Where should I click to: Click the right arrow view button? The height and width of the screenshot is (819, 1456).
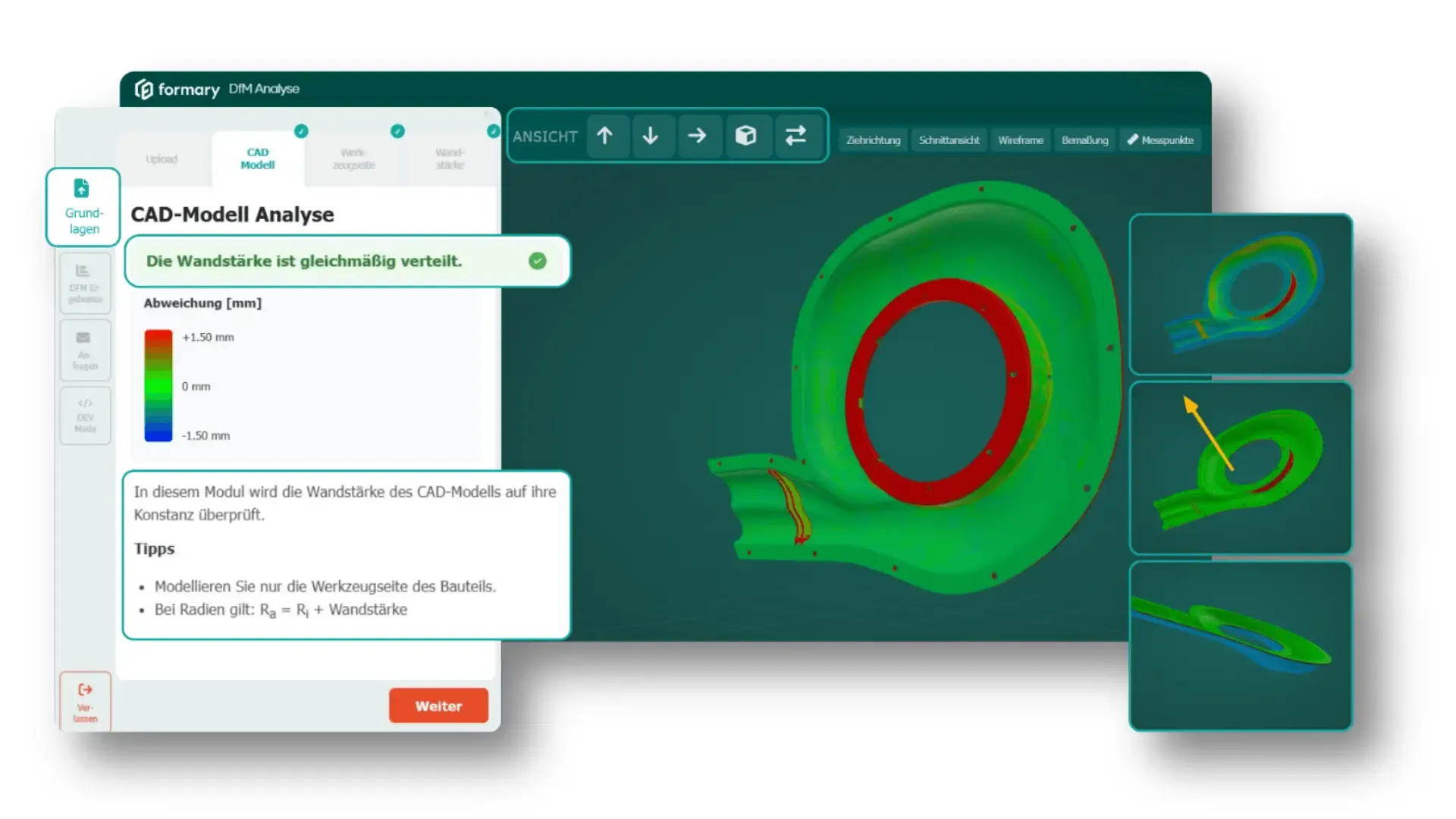click(697, 136)
